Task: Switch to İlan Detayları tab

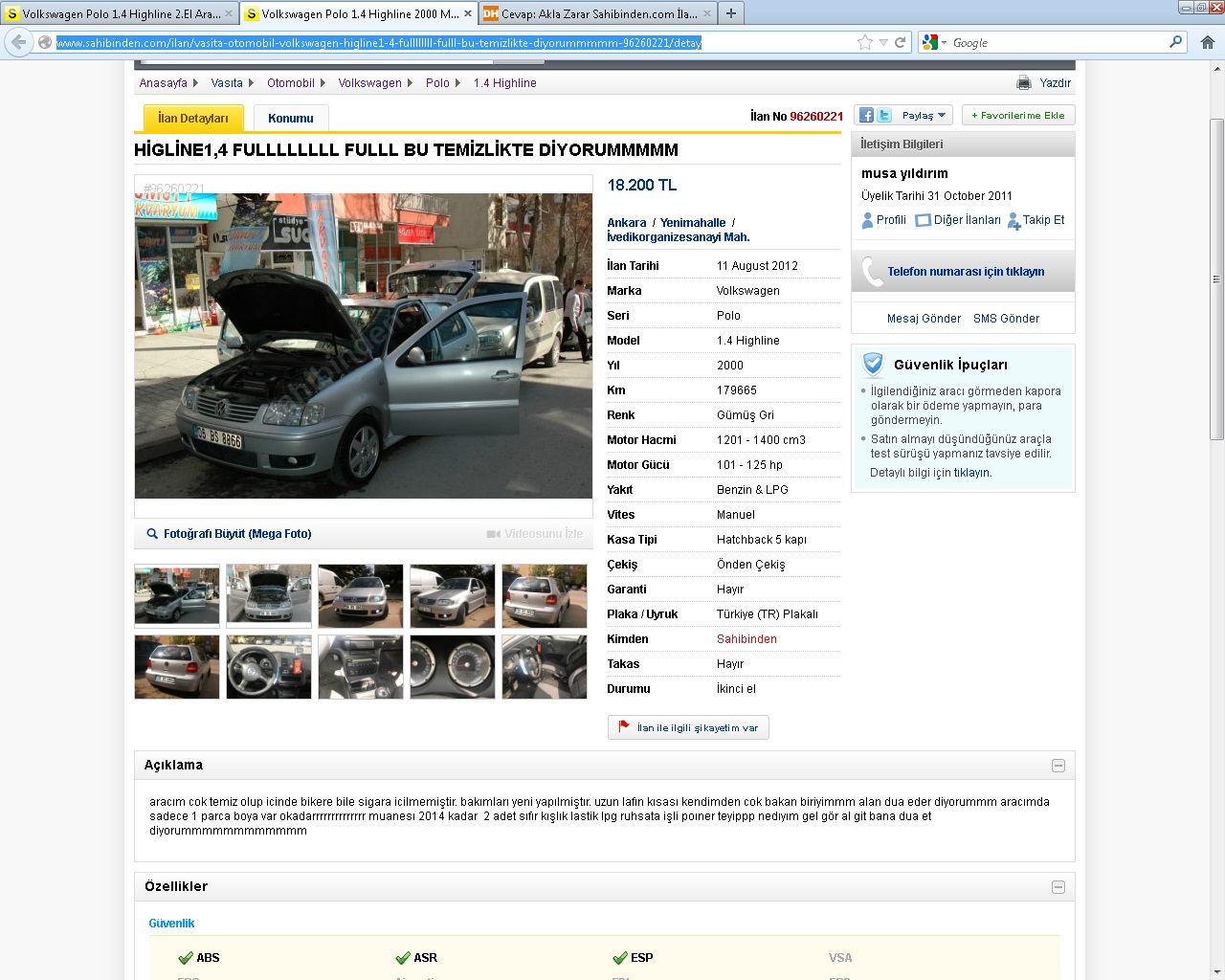Action: tap(193, 118)
